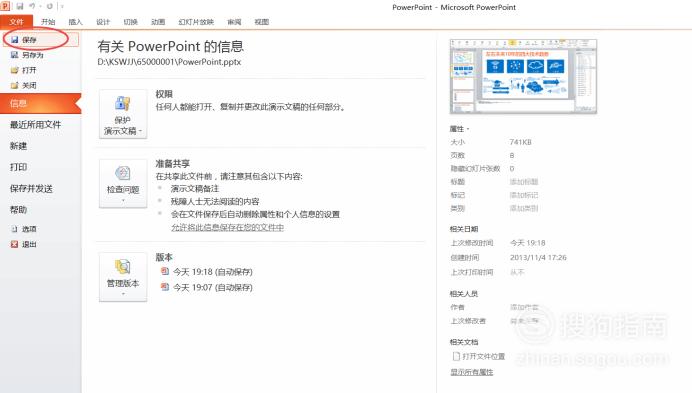Screen dimensions: 692x393
Task: Open file via Open folder icon
Action: pyautogui.click(x=15, y=70)
